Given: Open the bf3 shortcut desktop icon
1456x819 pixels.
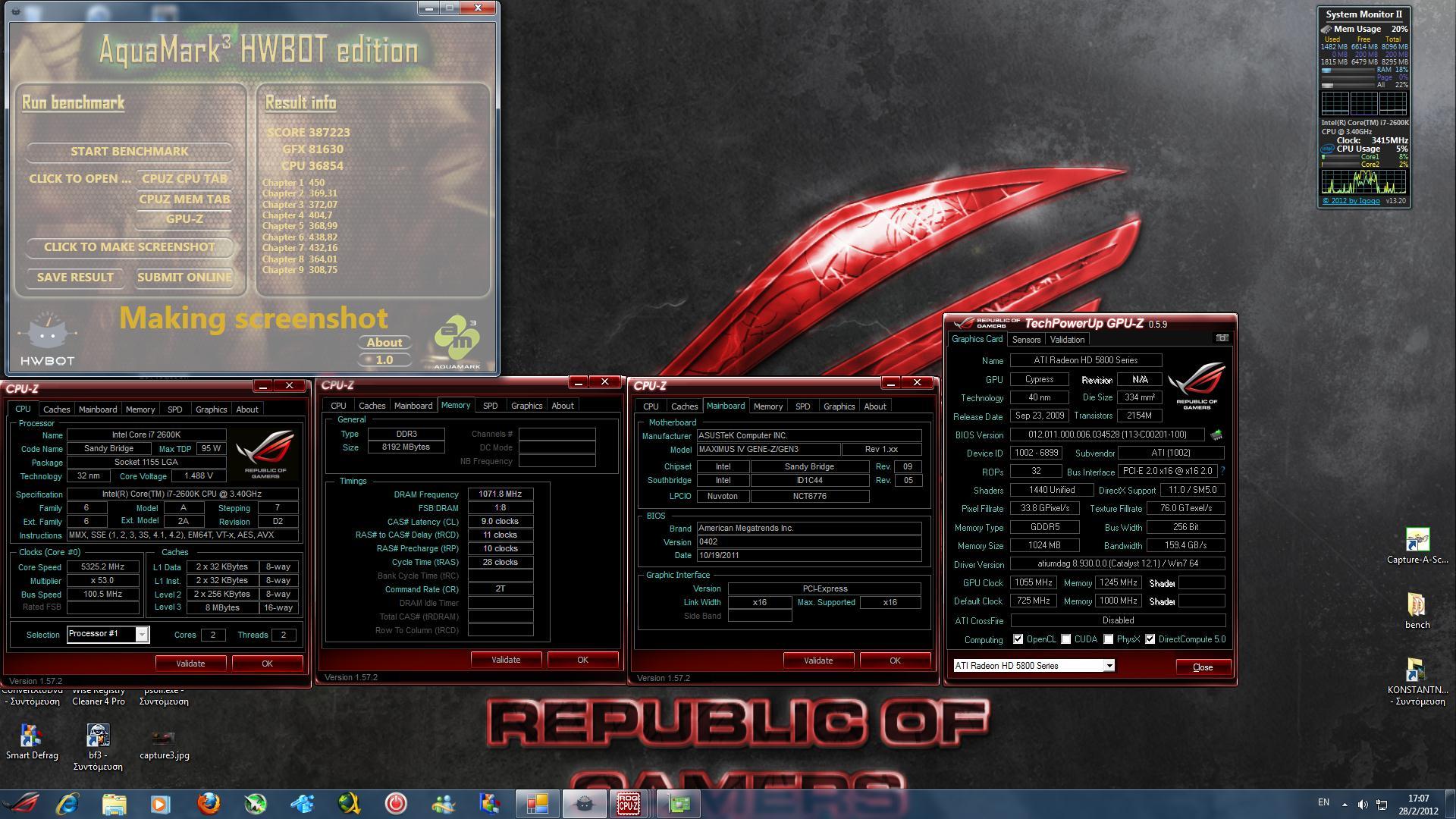Looking at the screenshot, I should click(x=98, y=747).
